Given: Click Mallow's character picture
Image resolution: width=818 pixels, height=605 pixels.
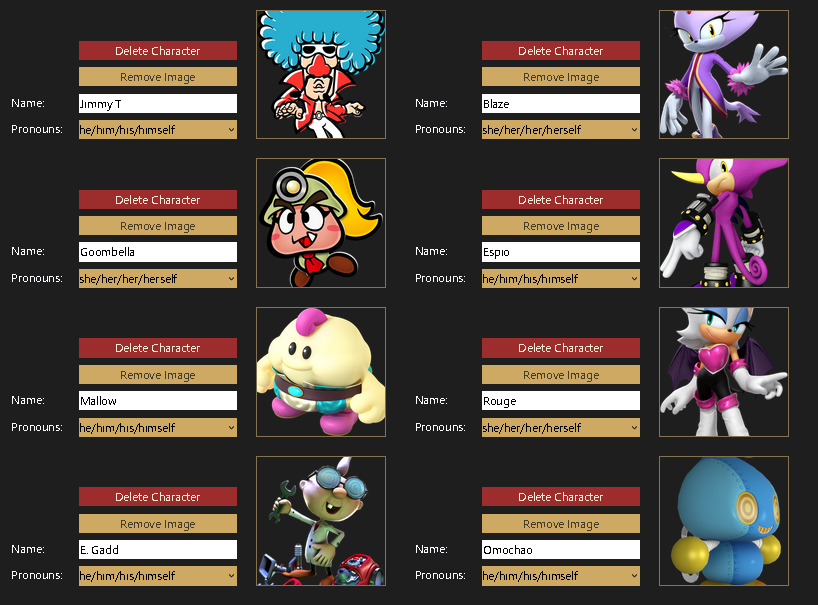Looking at the screenshot, I should [x=321, y=372].
